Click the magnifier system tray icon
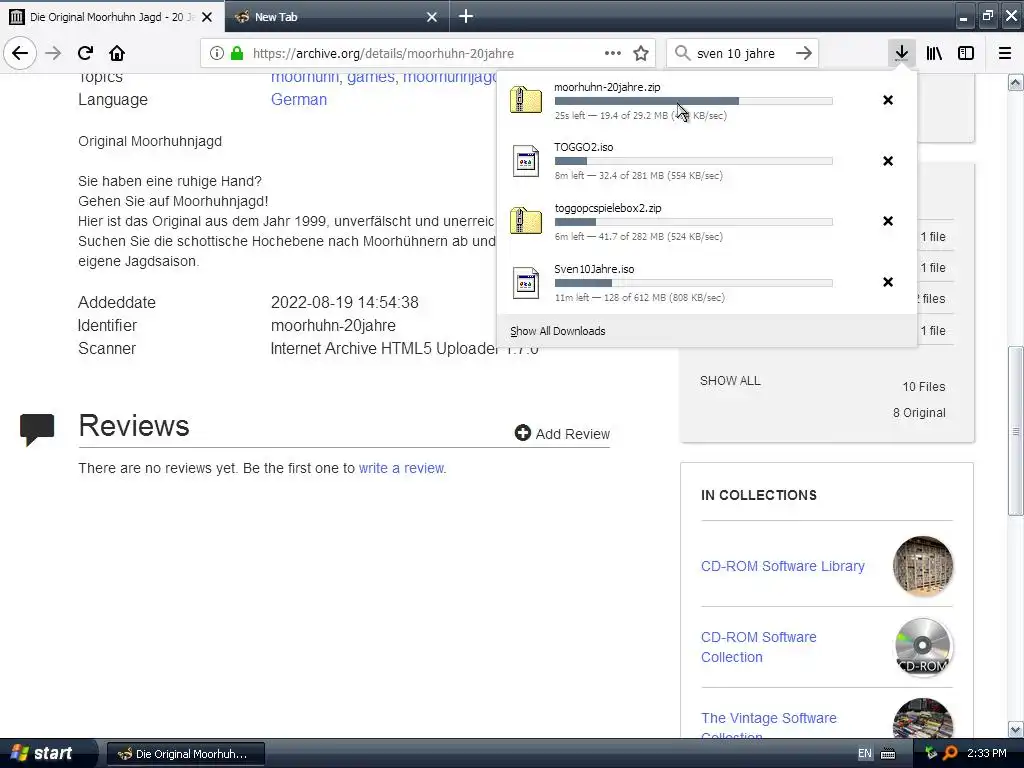Screen dimensions: 1024x768 950,754
